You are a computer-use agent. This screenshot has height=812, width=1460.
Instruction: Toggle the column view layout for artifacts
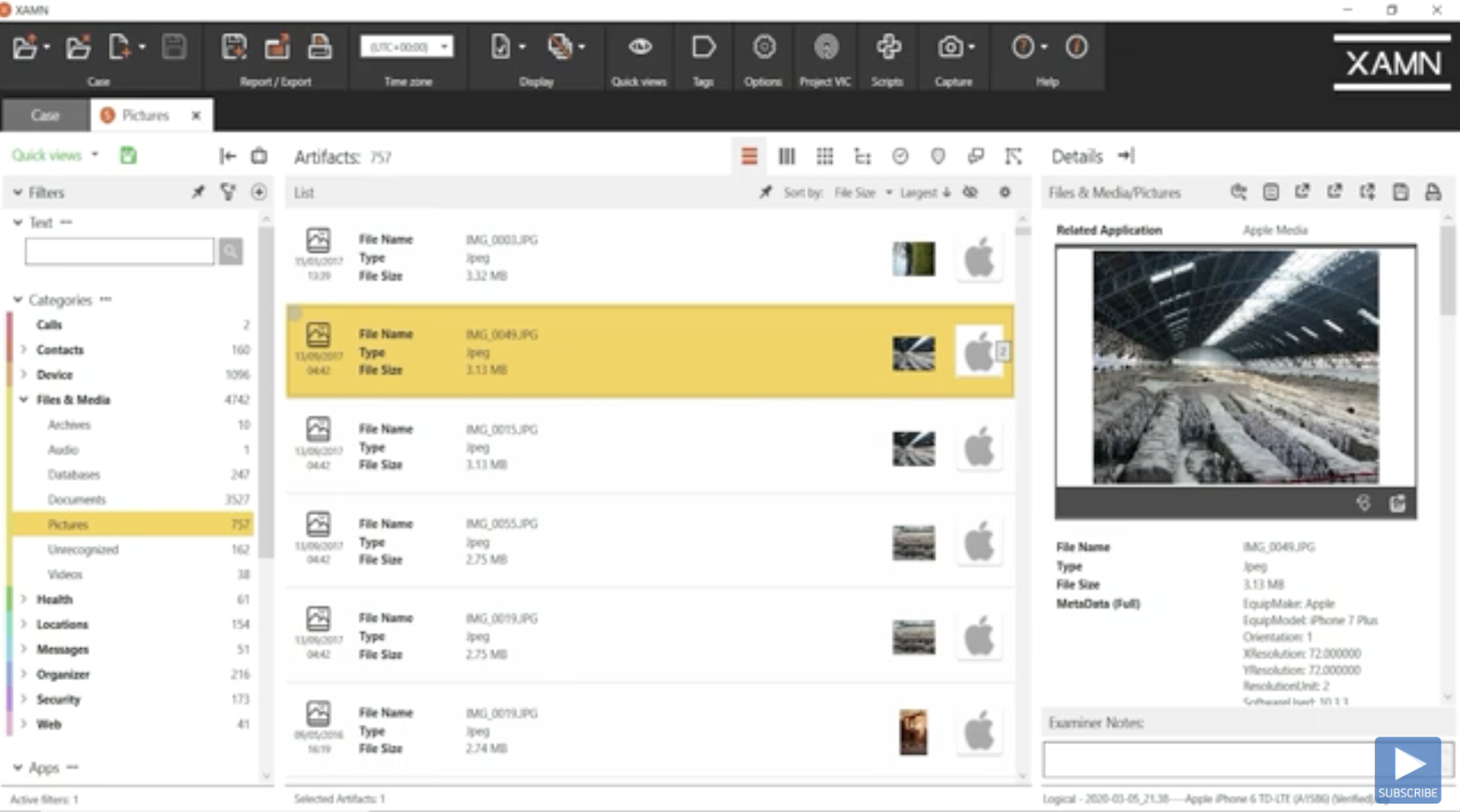pyautogui.click(x=786, y=156)
